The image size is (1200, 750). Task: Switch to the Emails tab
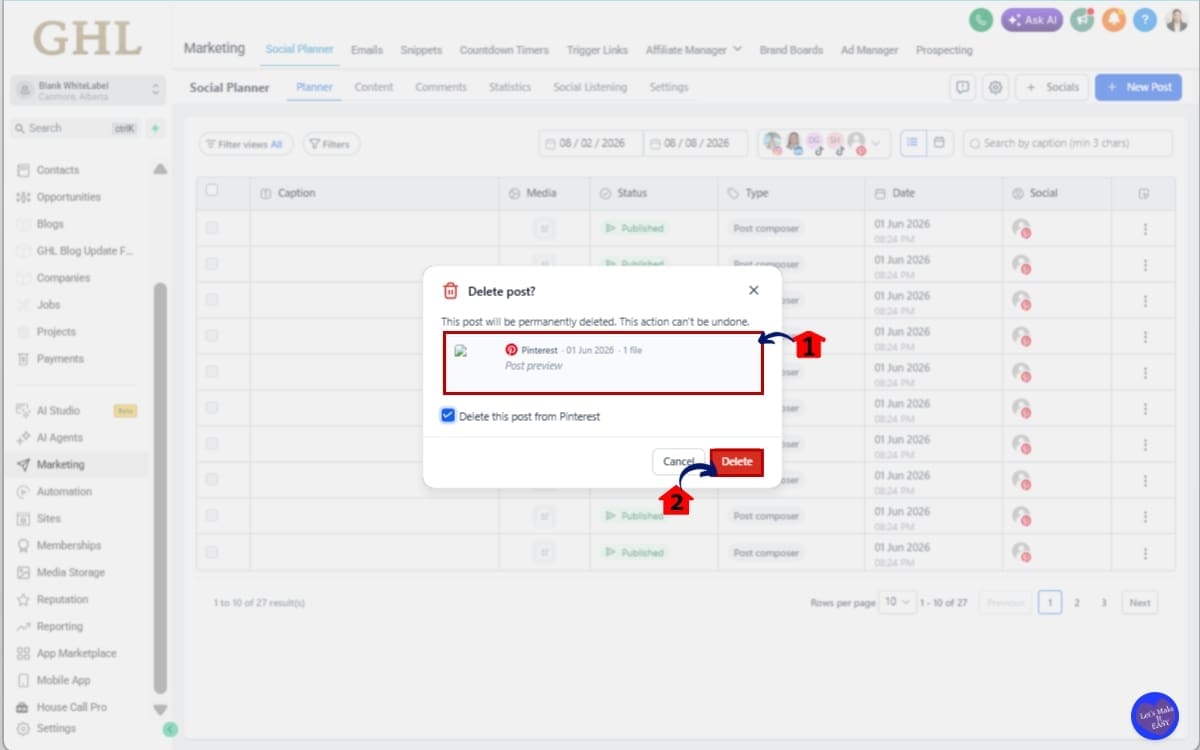[x=367, y=50]
